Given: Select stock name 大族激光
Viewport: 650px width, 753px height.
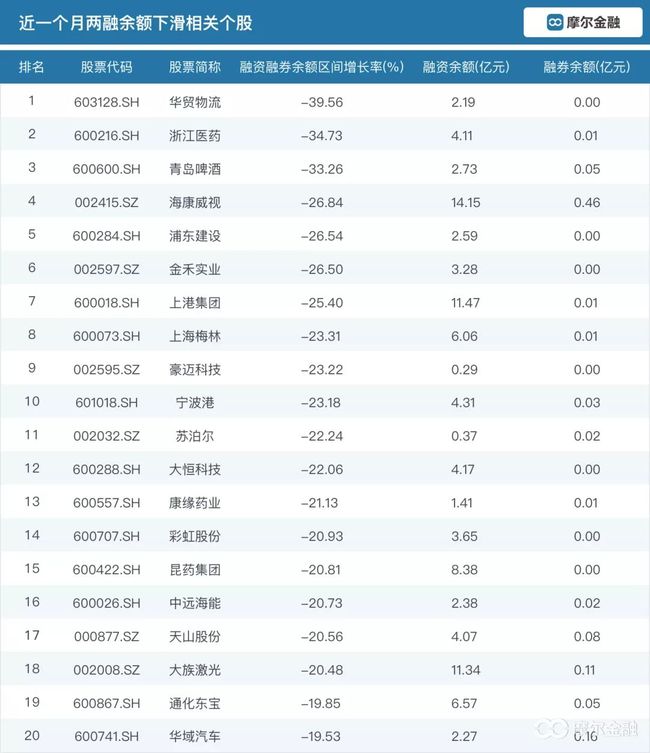Looking at the screenshot, I should click(x=195, y=669).
